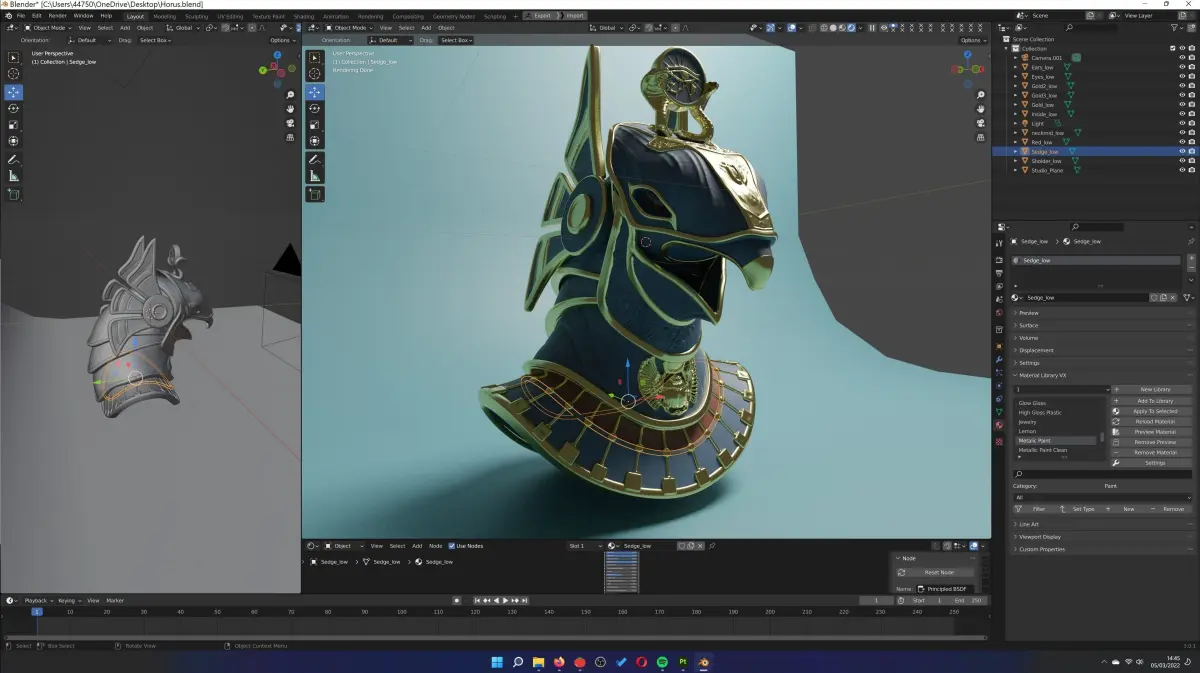The width and height of the screenshot is (1200, 673).
Task: Expand the Displacement panel
Action: [1103, 350]
